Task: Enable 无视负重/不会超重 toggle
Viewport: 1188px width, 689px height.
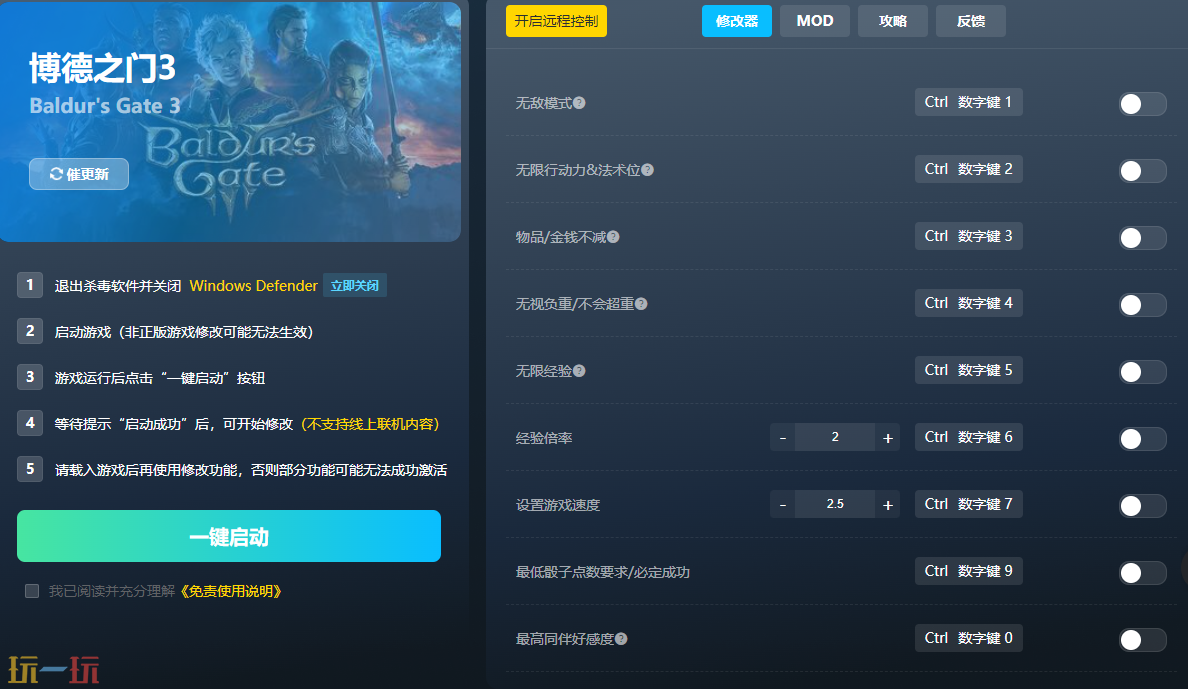Action: click(1143, 305)
